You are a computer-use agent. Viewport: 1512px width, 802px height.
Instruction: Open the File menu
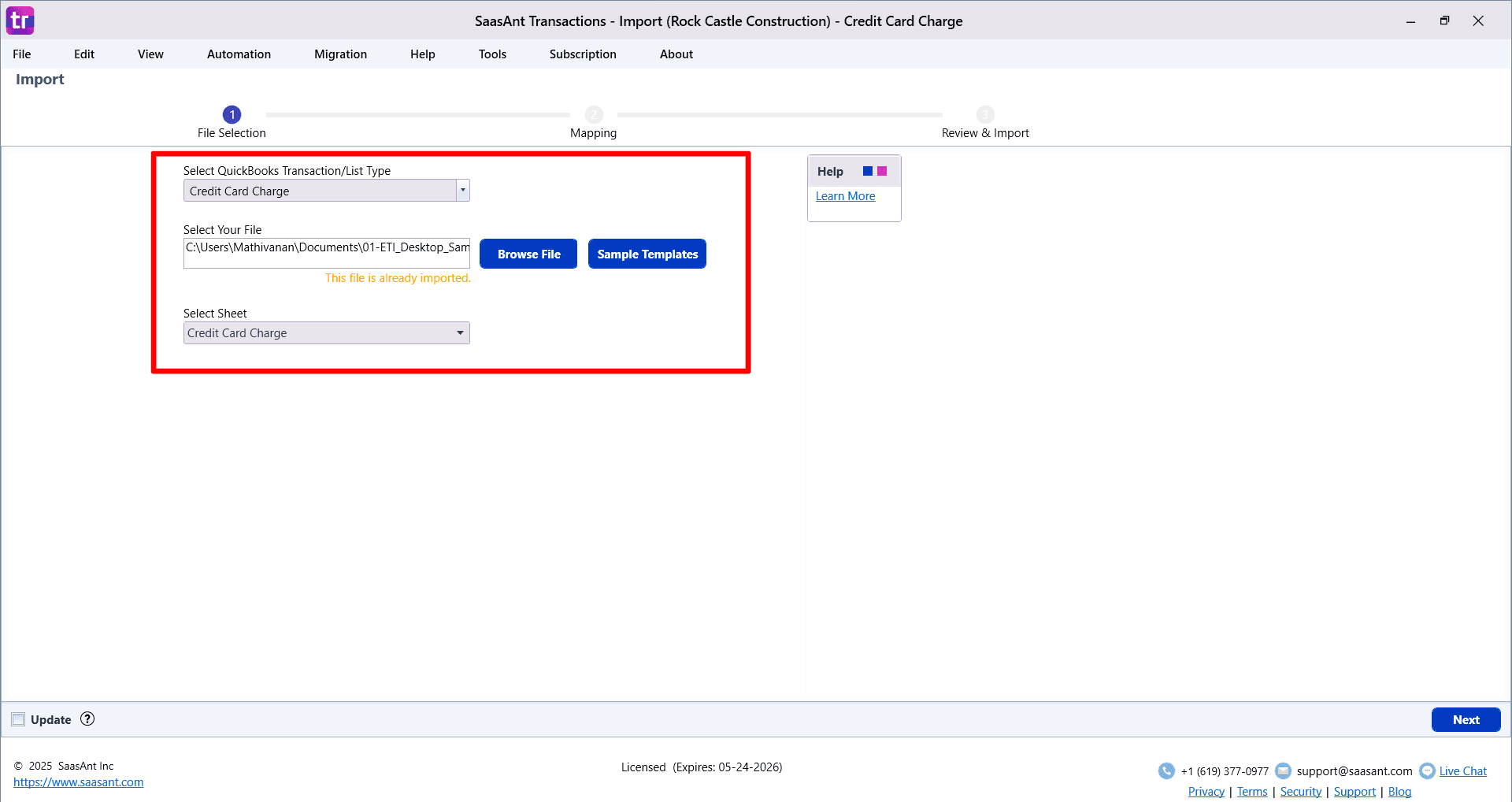coord(22,54)
